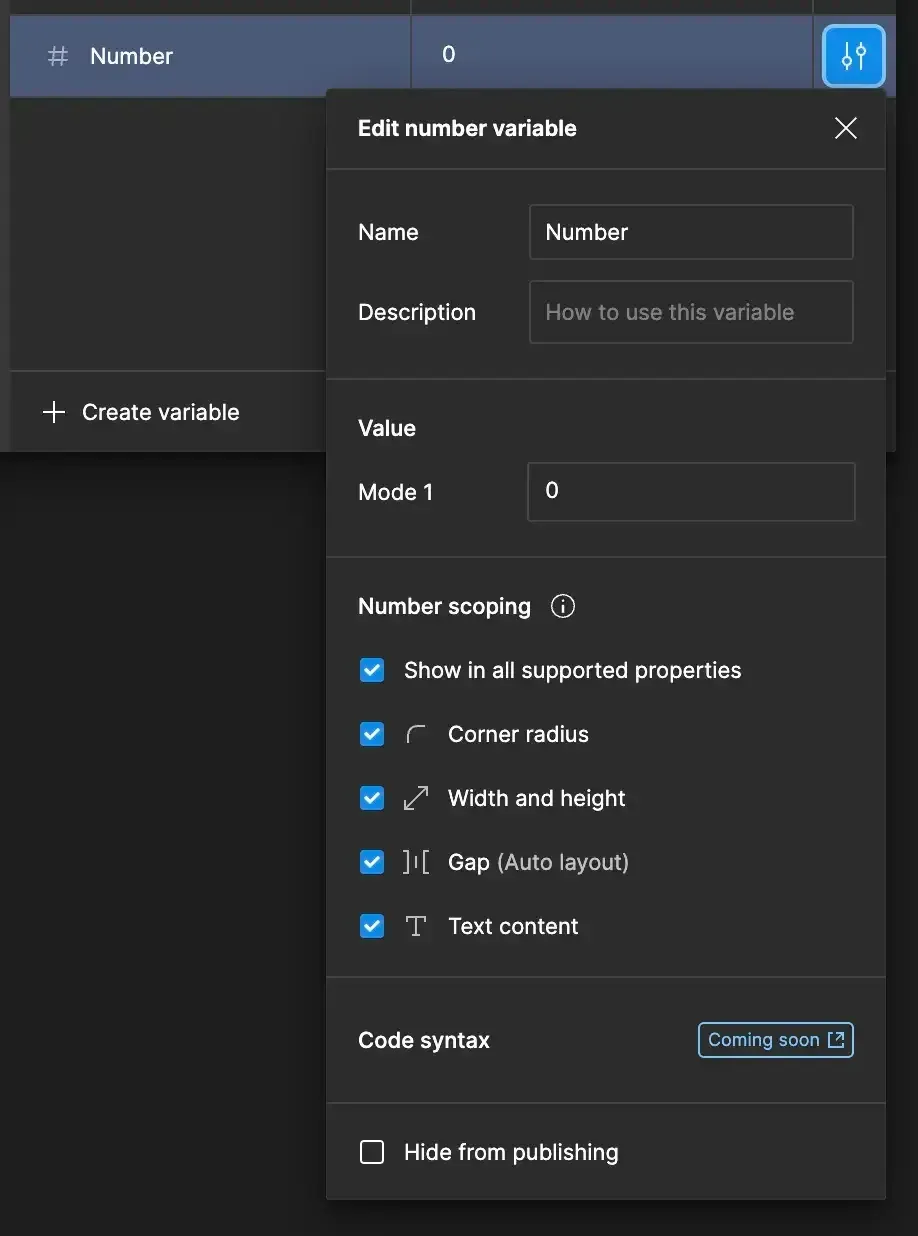Toggle the Width and height checkbox
The height and width of the screenshot is (1236, 918).
[x=372, y=799]
